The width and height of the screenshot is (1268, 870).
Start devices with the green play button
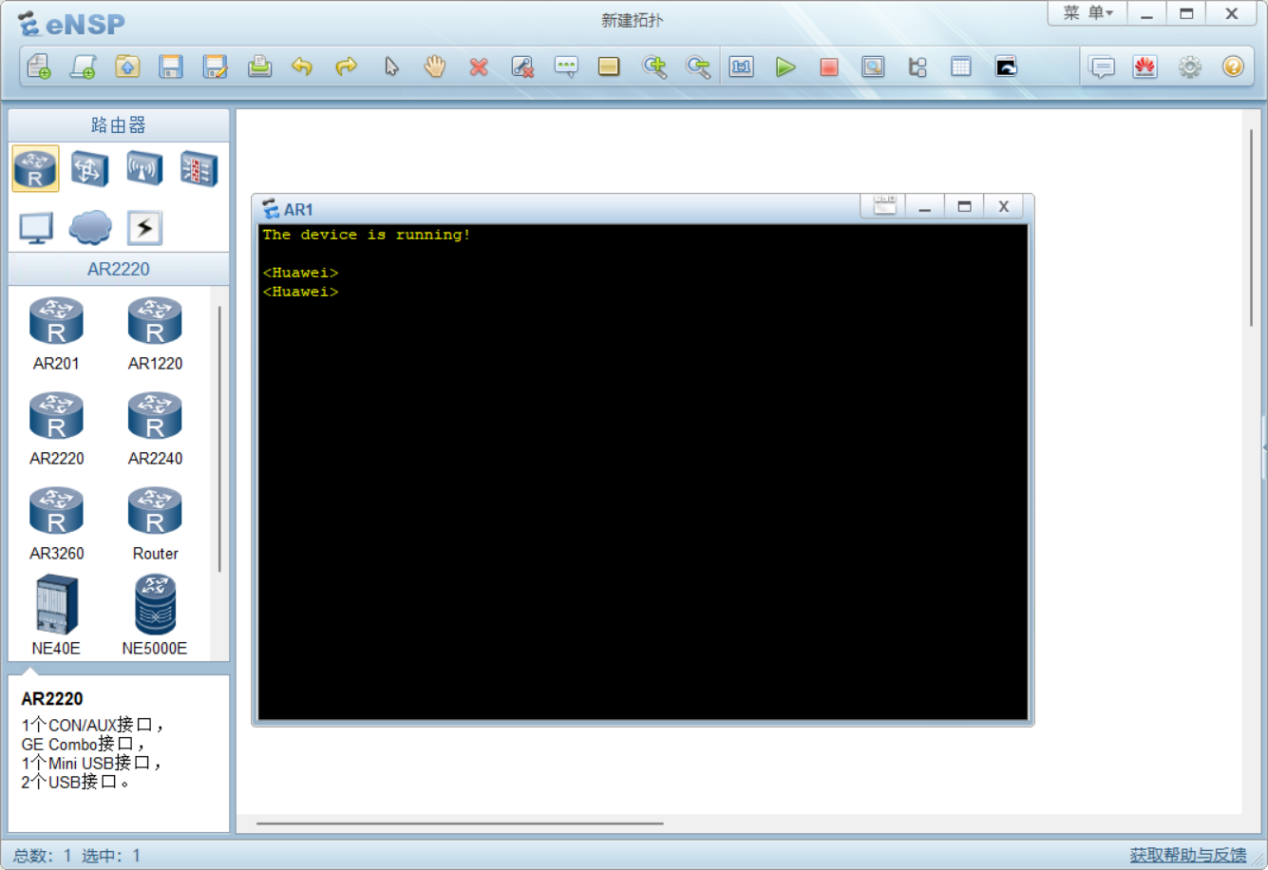tap(785, 67)
